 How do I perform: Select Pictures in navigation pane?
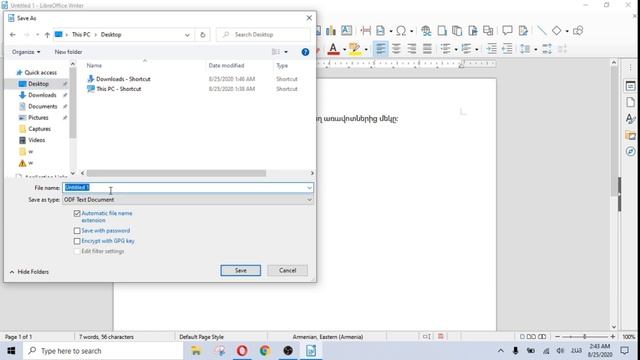click(38, 118)
